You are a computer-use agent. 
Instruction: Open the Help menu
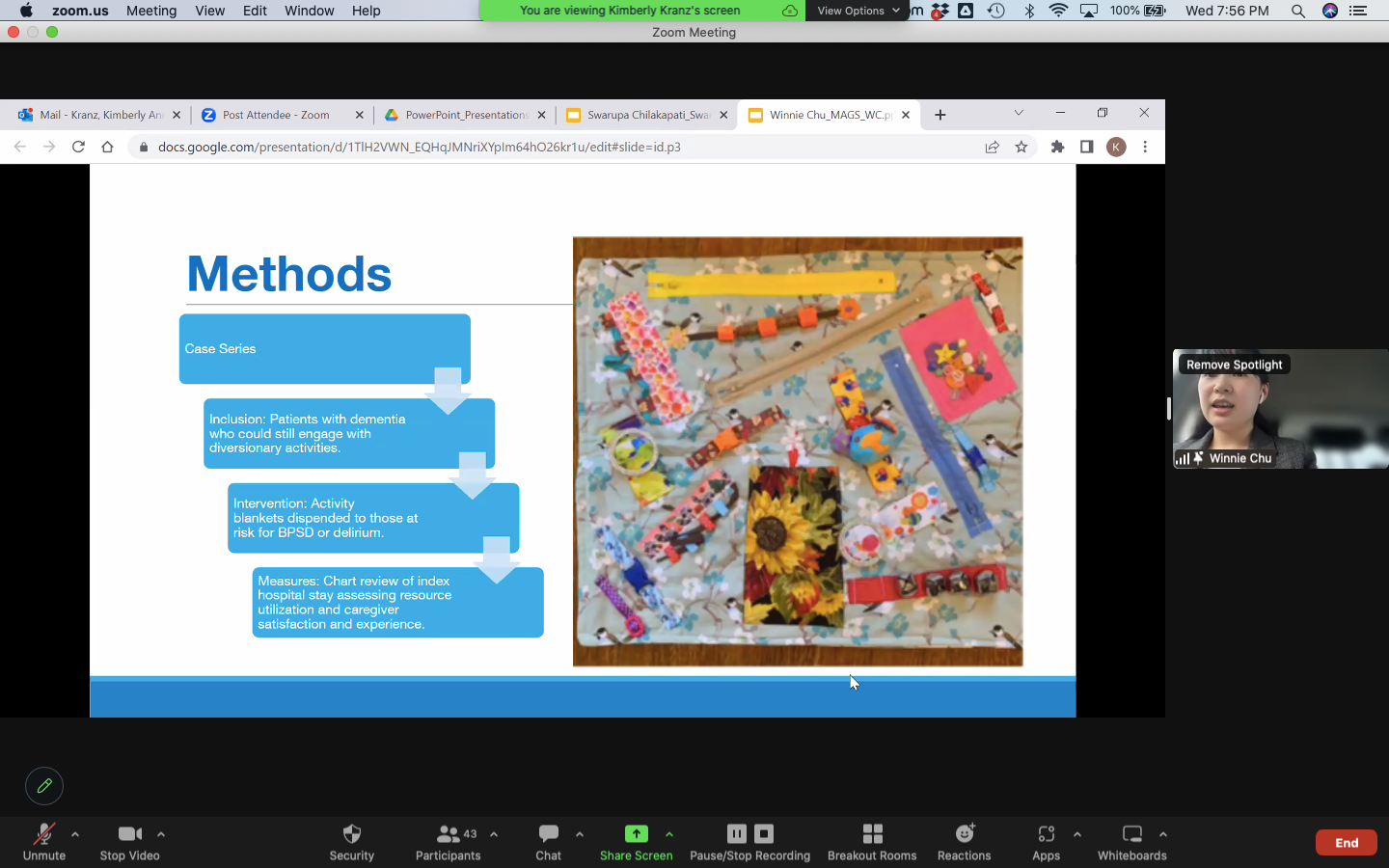click(x=366, y=11)
